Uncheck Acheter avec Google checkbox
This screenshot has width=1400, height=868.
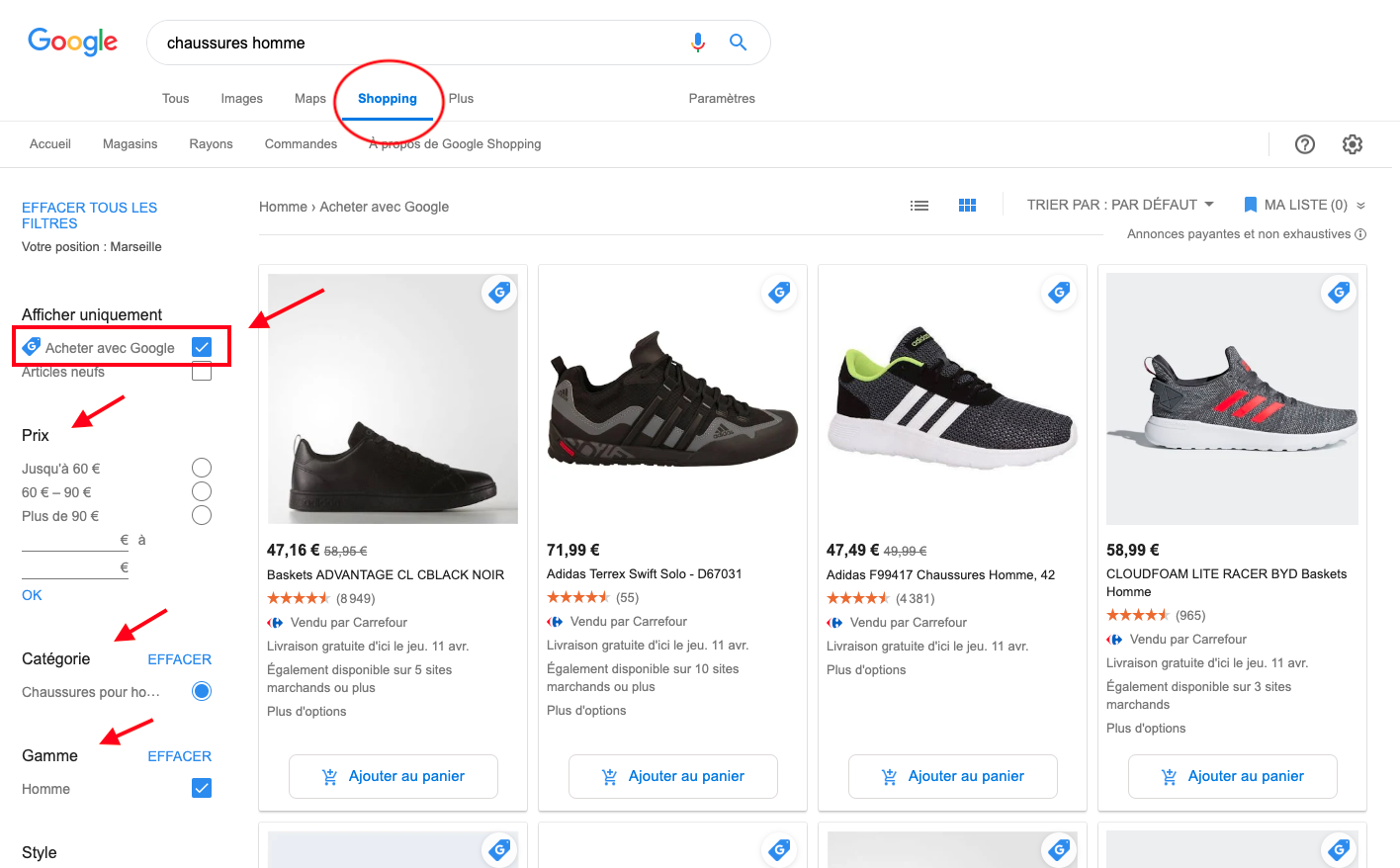click(x=202, y=347)
